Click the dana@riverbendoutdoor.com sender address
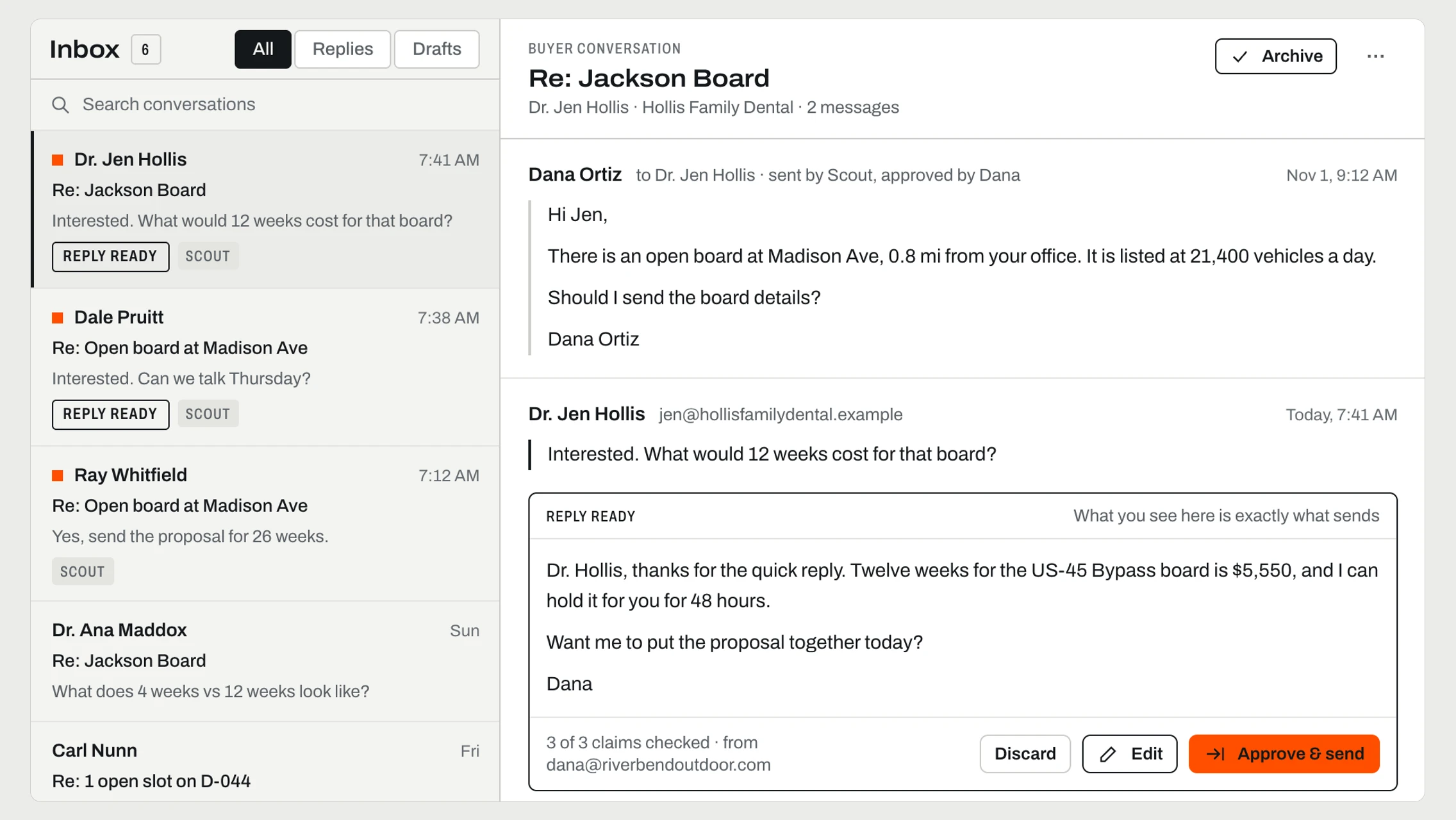 [x=658, y=765]
